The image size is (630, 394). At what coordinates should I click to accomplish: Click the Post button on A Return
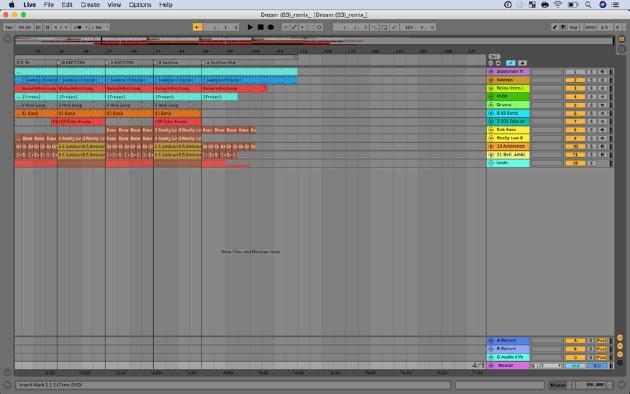click(601, 341)
